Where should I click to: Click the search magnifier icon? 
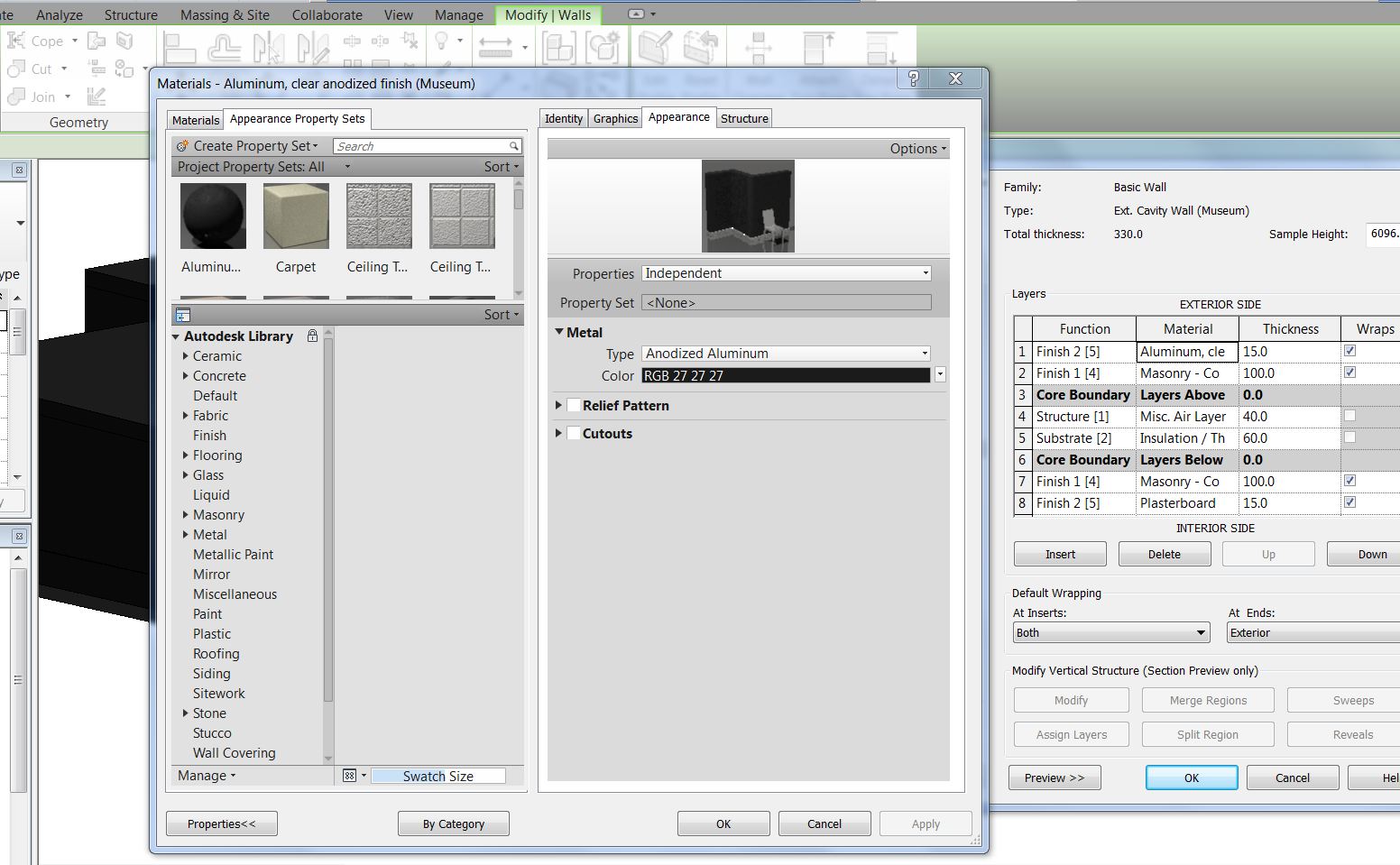[x=513, y=146]
